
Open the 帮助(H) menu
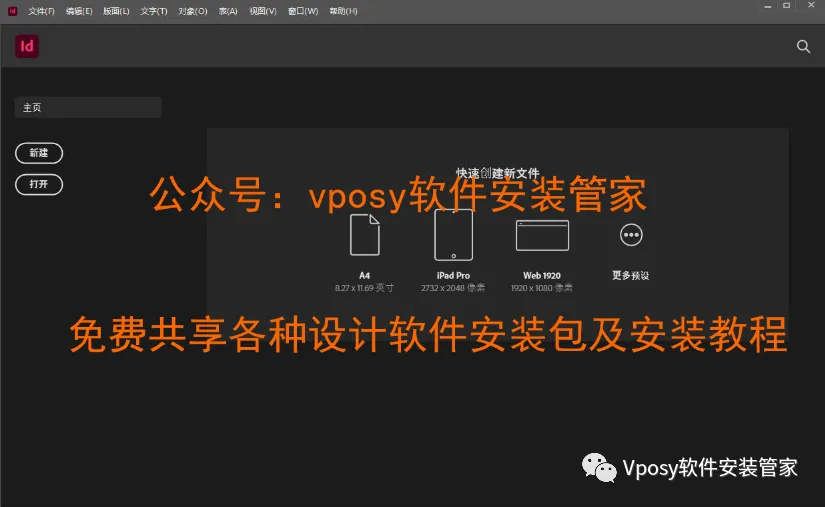click(x=343, y=11)
